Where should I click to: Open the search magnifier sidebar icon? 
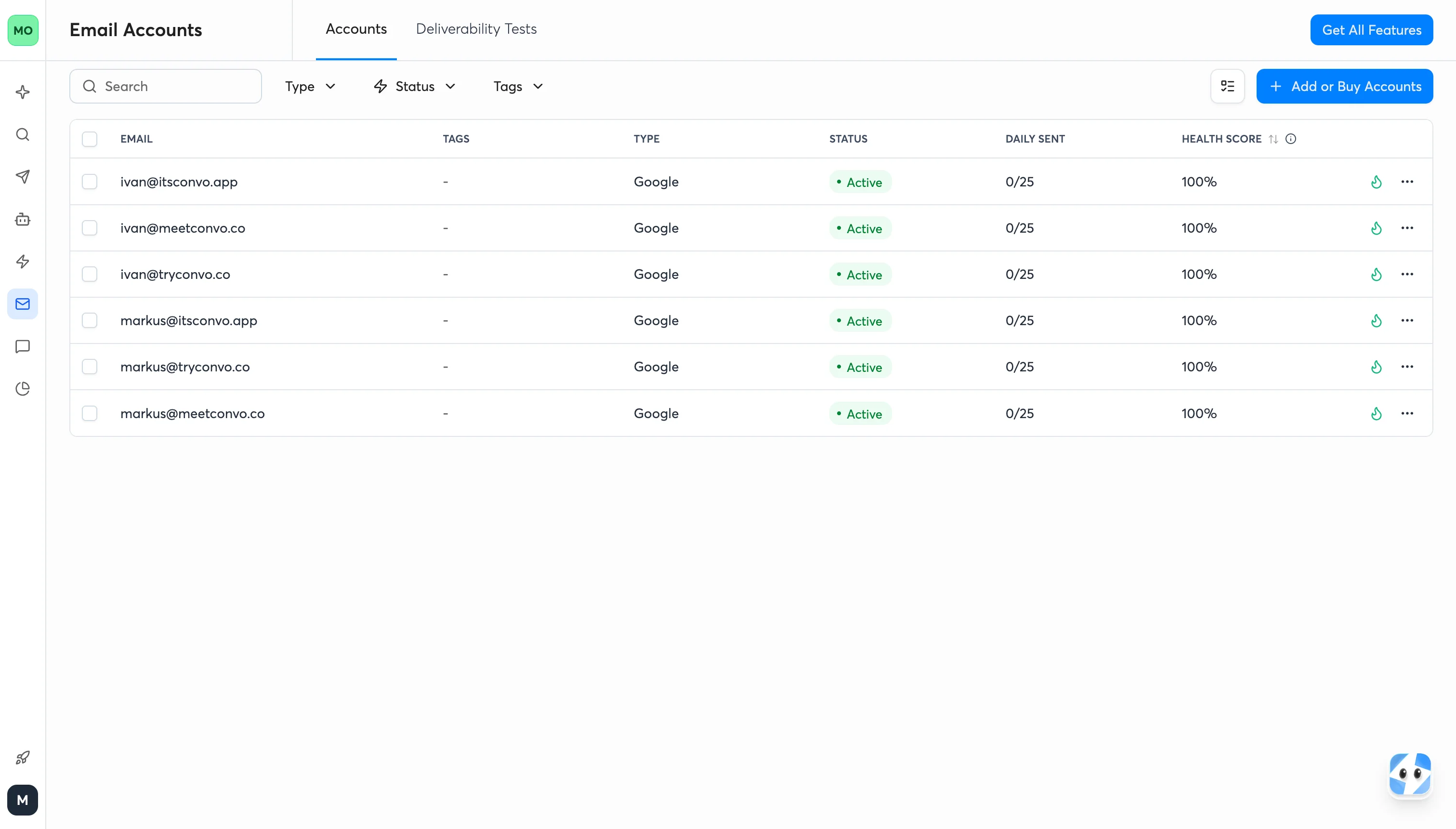click(23, 134)
